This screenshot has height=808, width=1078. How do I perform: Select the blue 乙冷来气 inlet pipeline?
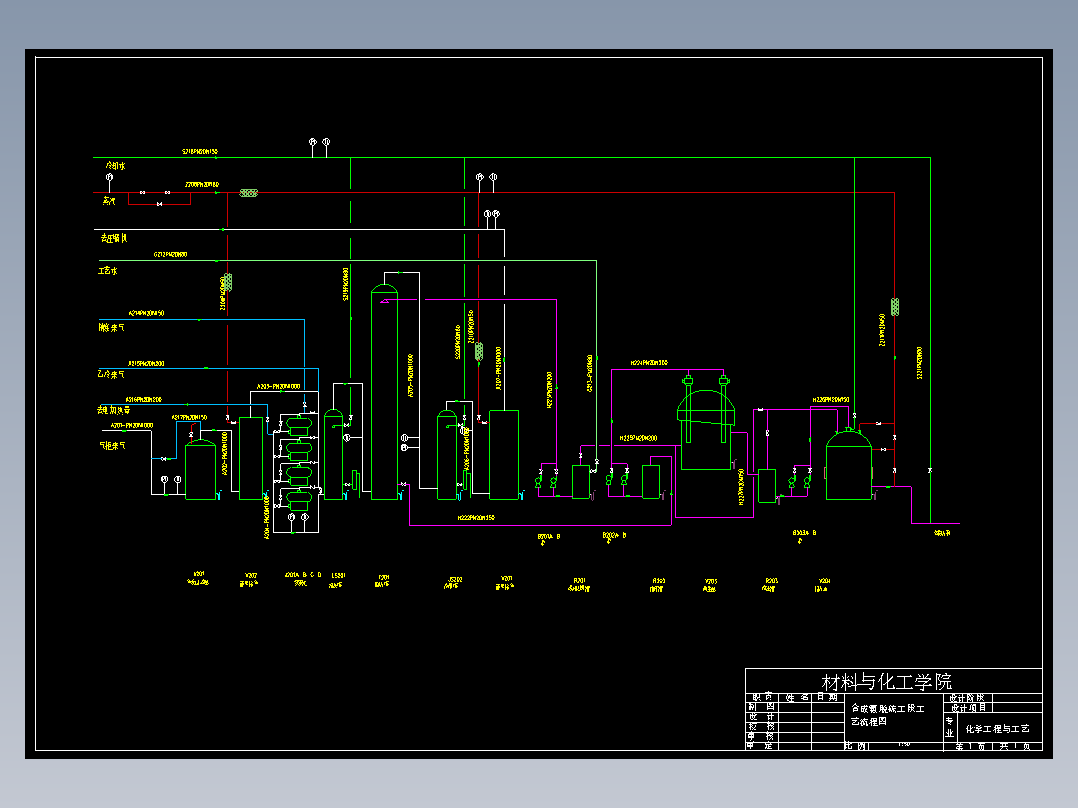tap(208, 369)
